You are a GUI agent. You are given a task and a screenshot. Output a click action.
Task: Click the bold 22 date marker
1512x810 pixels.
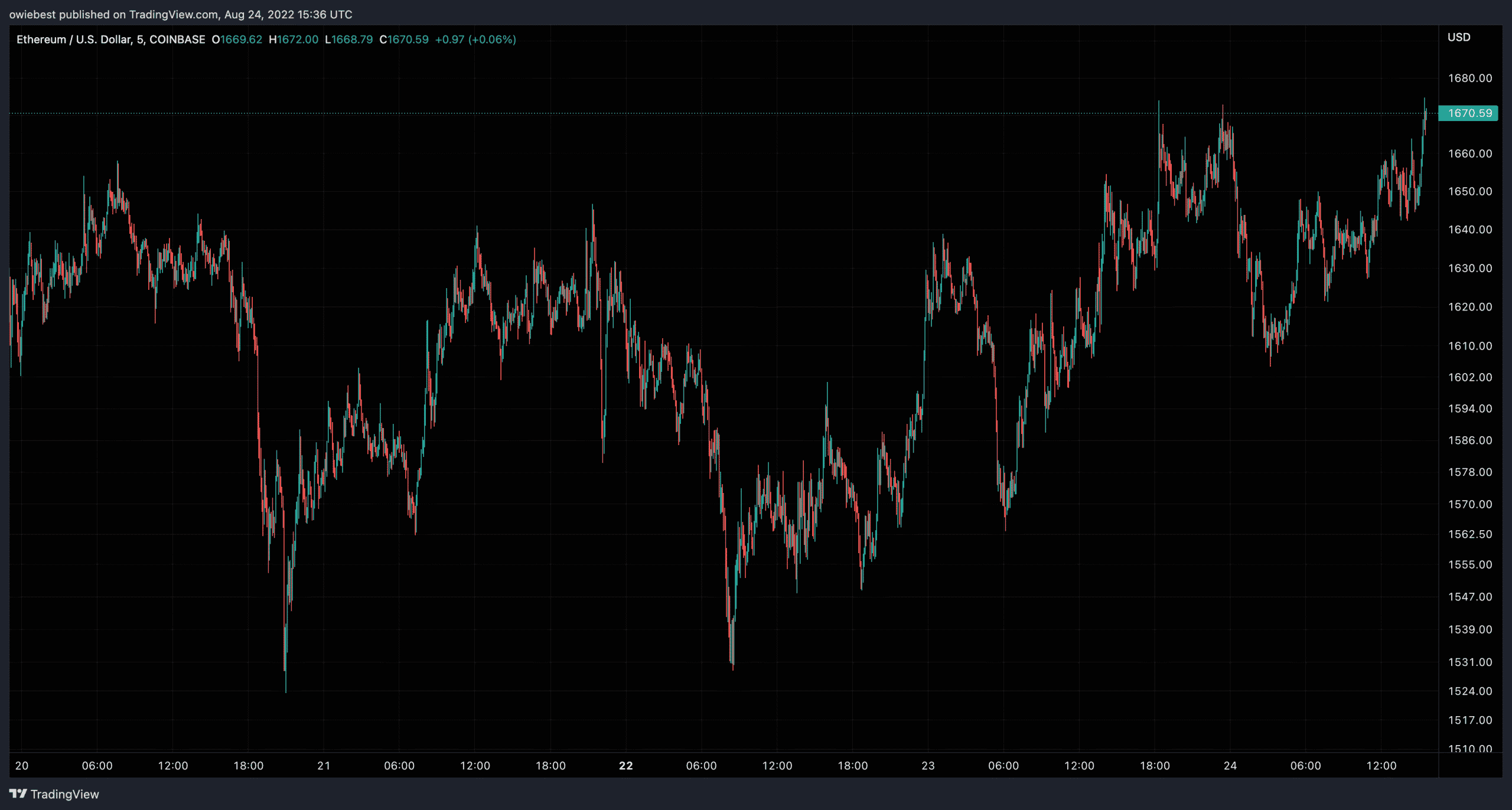(x=625, y=766)
